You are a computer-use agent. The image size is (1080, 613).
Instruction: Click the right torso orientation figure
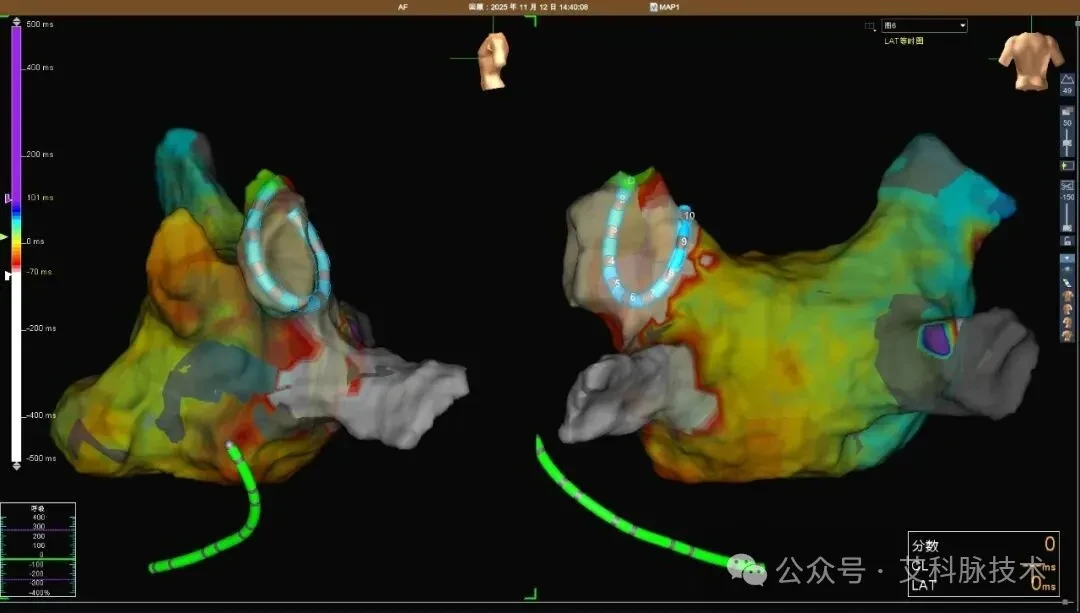coord(1031,61)
